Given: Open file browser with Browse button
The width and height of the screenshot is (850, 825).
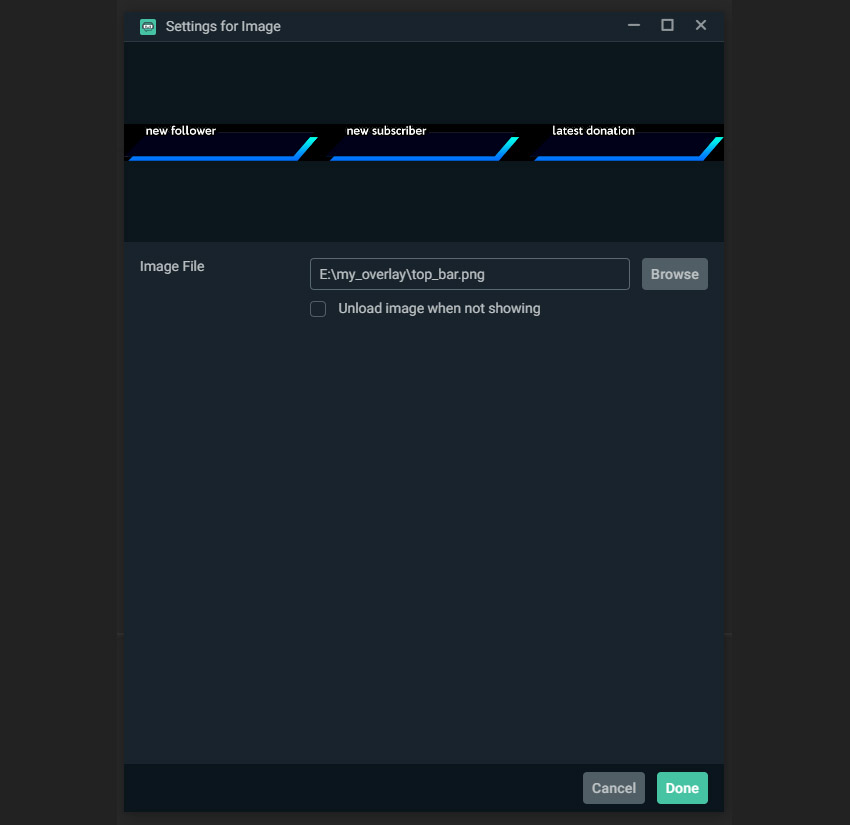Looking at the screenshot, I should coord(674,274).
